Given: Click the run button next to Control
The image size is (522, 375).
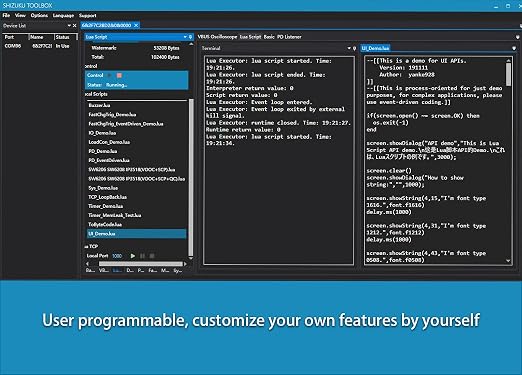Looking at the screenshot, I should coord(109,75).
